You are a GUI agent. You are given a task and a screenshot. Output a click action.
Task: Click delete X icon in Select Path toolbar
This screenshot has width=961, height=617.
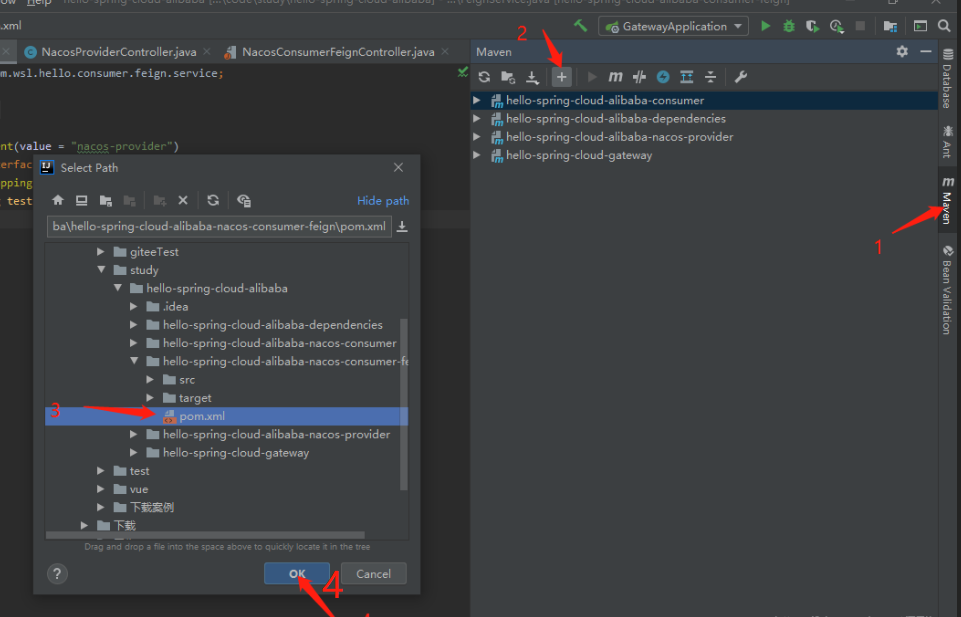point(183,200)
